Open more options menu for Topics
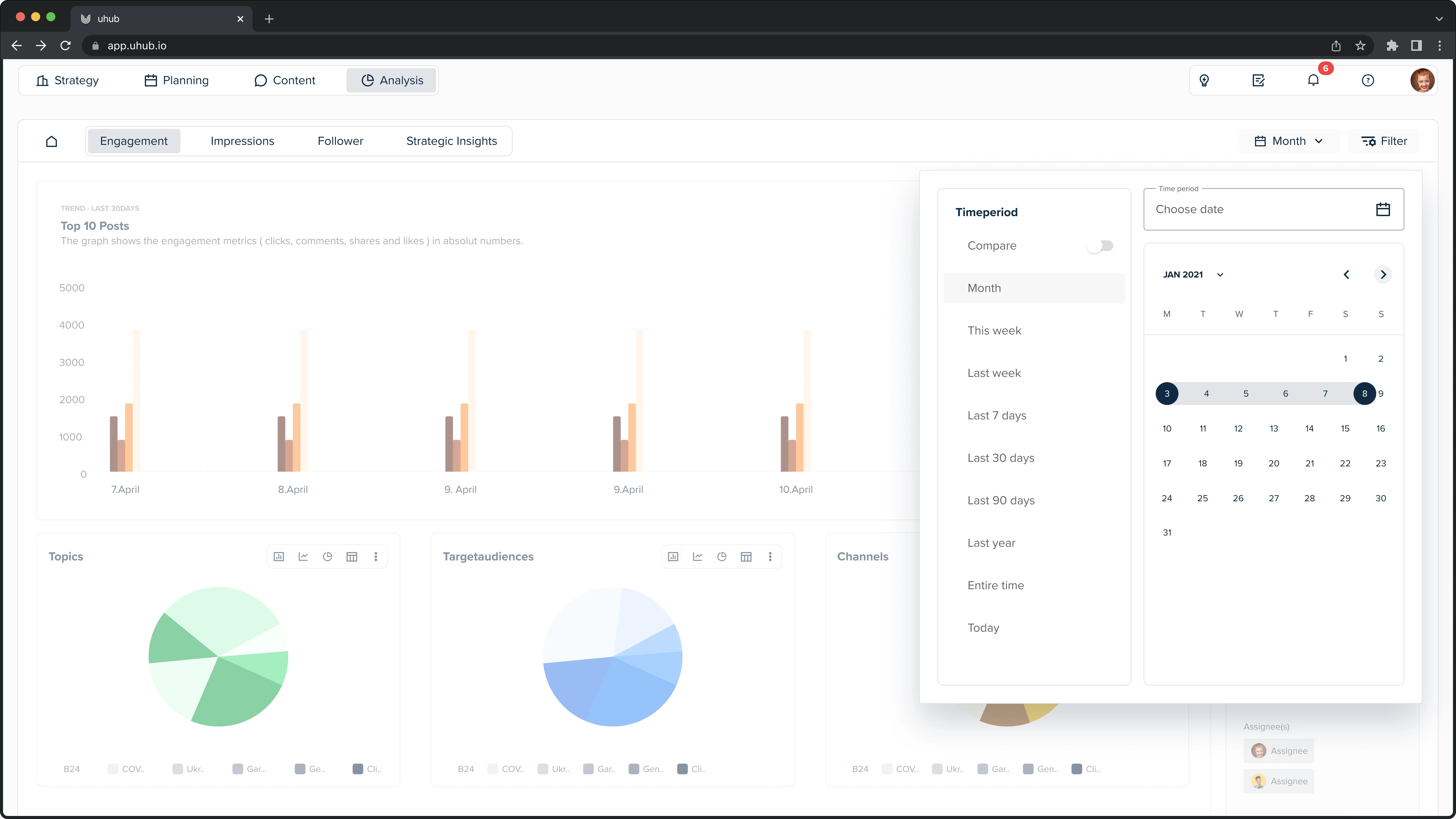Viewport: 1456px width, 819px height. pos(375,557)
